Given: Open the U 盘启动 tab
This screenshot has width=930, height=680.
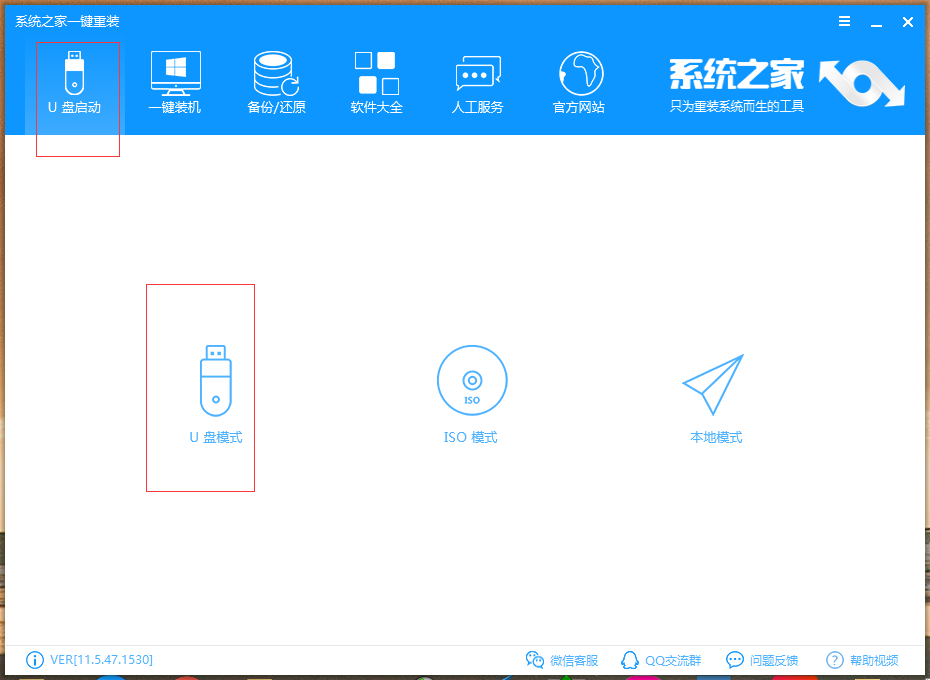Looking at the screenshot, I should coord(75,83).
